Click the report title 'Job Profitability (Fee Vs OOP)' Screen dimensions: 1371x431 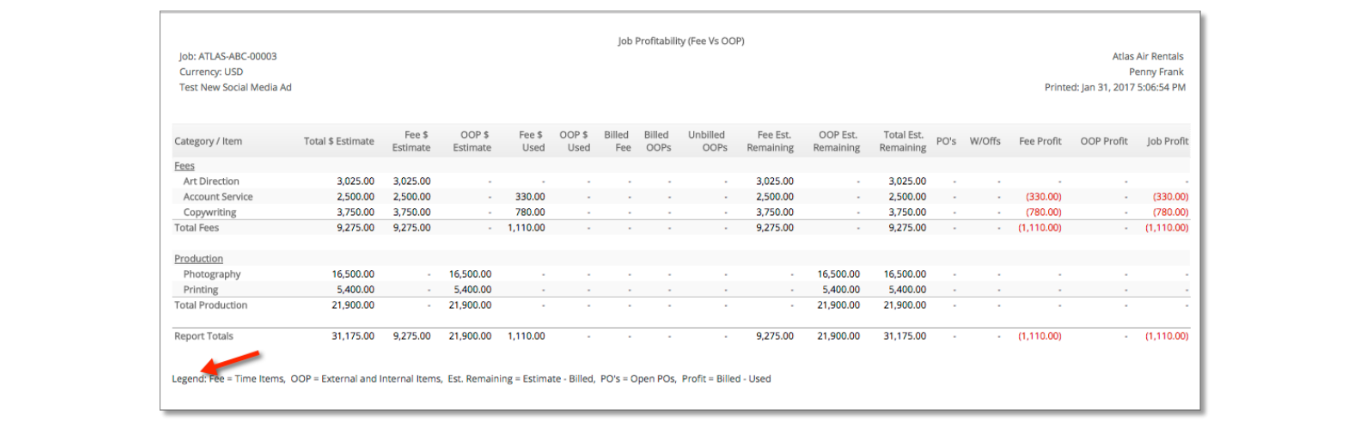point(681,41)
